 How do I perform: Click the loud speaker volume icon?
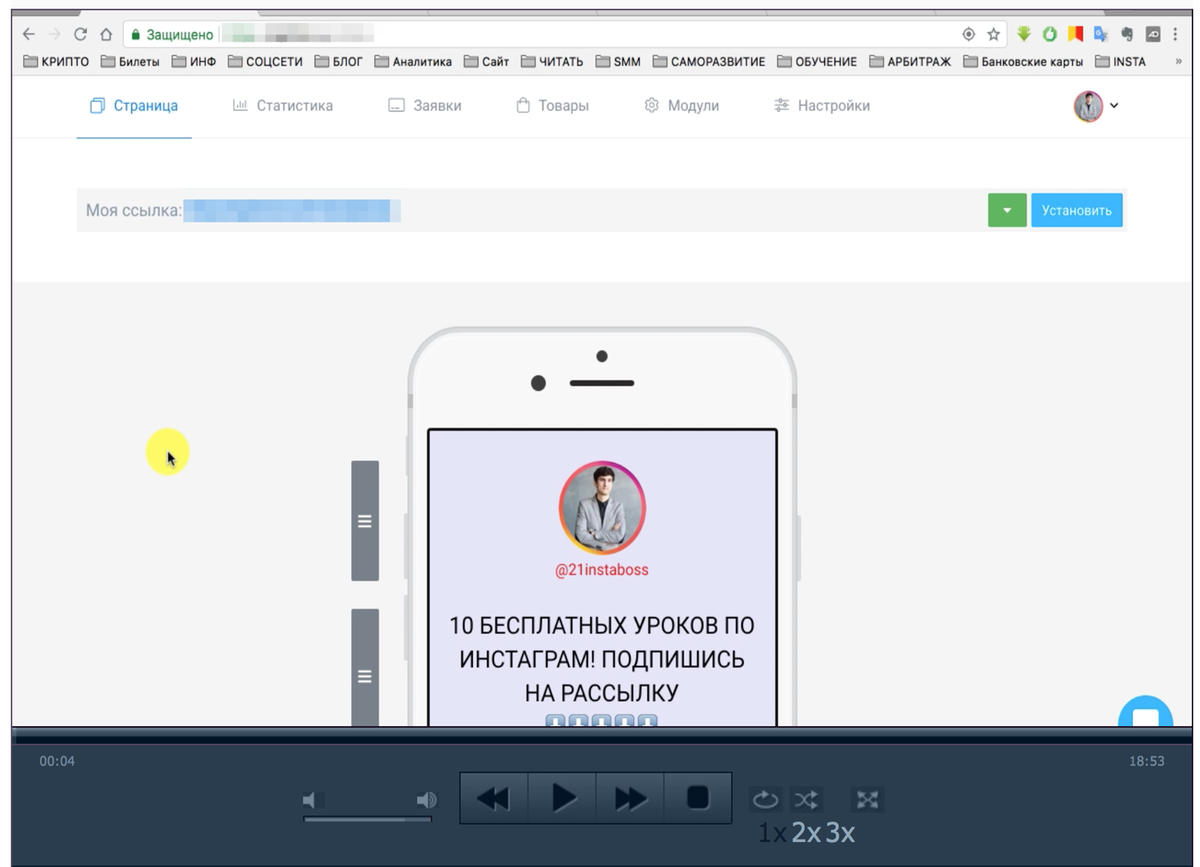426,800
